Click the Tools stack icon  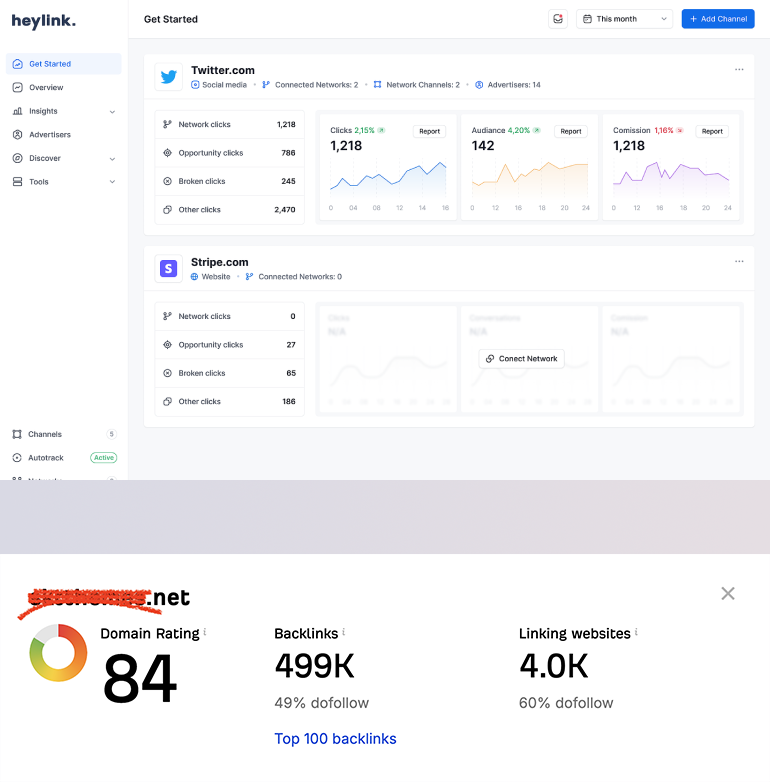pos(17,182)
